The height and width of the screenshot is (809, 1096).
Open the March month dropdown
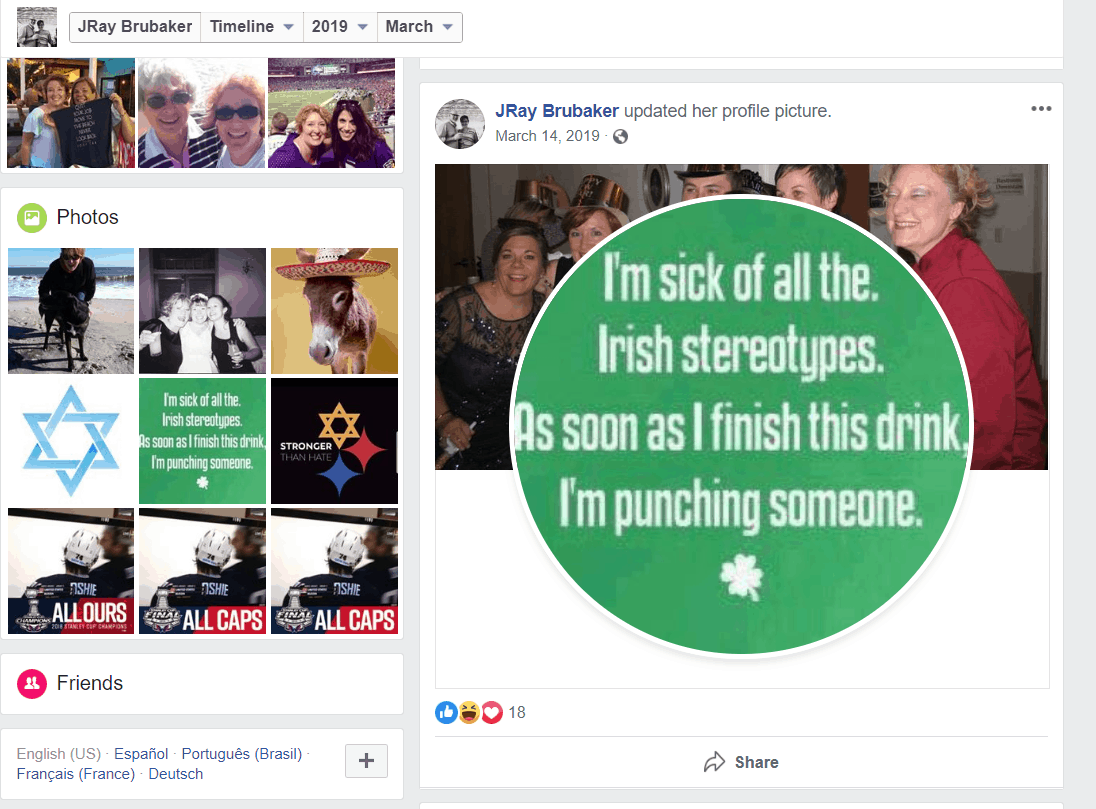(x=419, y=27)
